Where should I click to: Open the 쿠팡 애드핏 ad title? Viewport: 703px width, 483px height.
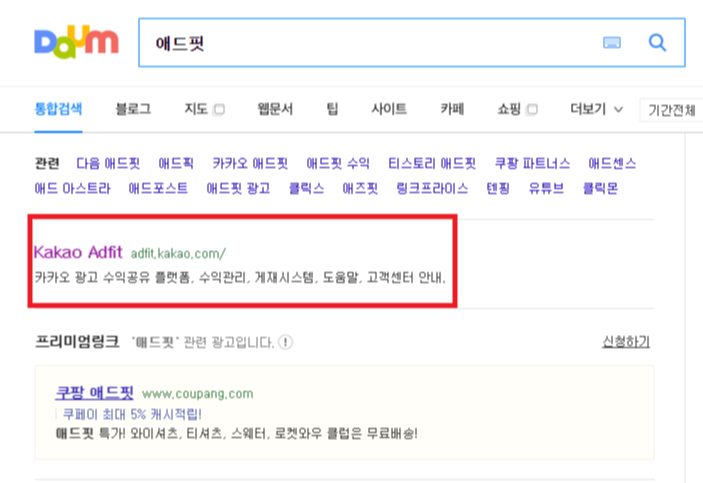pyautogui.click(x=95, y=393)
